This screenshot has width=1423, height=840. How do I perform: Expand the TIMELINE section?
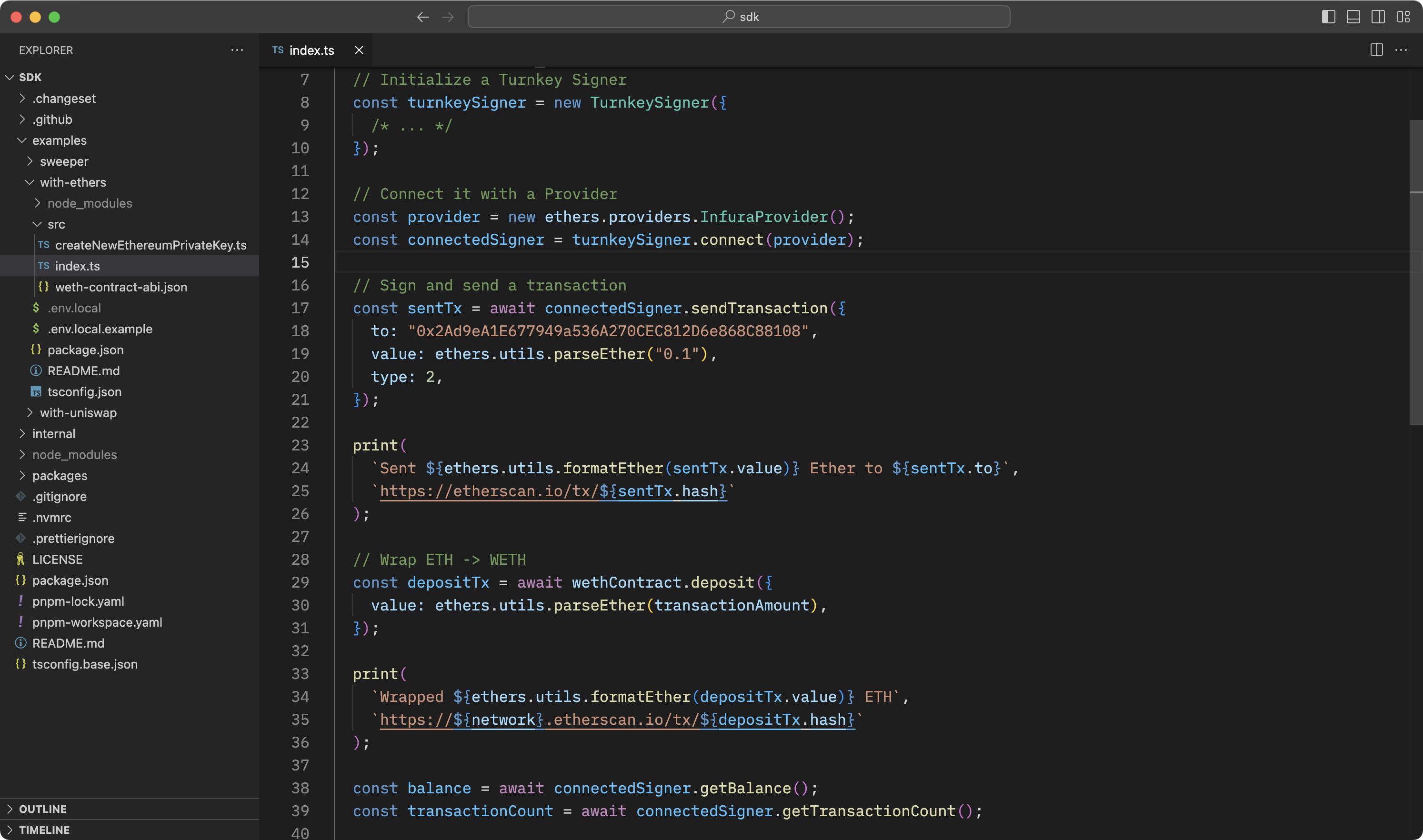coord(44,830)
